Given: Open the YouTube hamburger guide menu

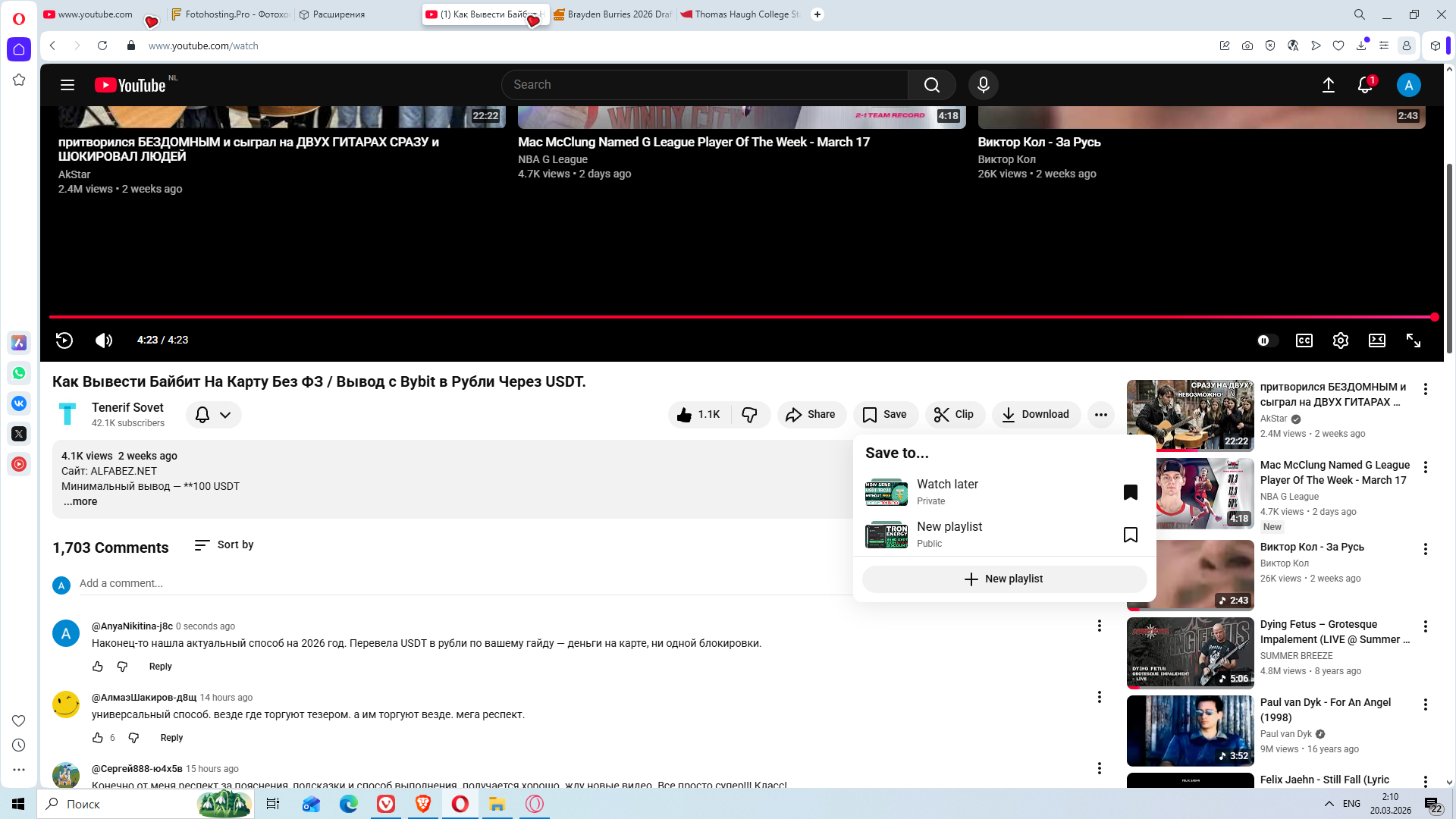Looking at the screenshot, I should [x=67, y=85].
